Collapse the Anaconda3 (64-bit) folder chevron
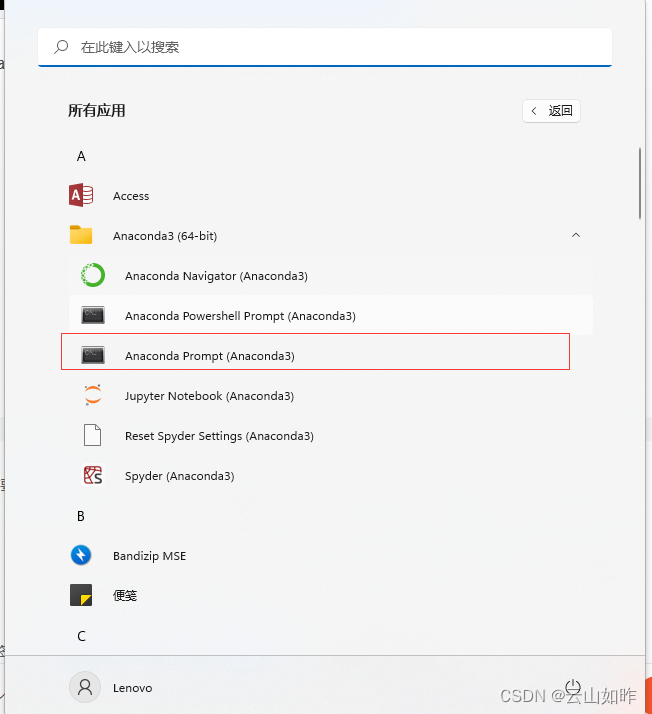 click(576, 235)
